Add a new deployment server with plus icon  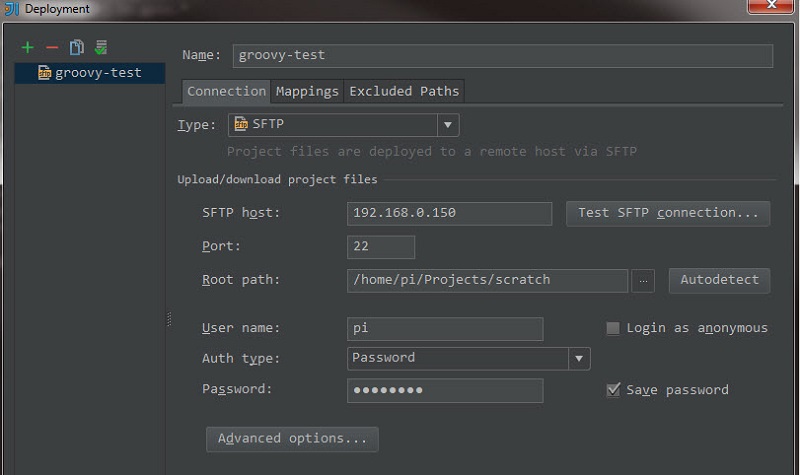pyautogui.click(x=28, y=47)
